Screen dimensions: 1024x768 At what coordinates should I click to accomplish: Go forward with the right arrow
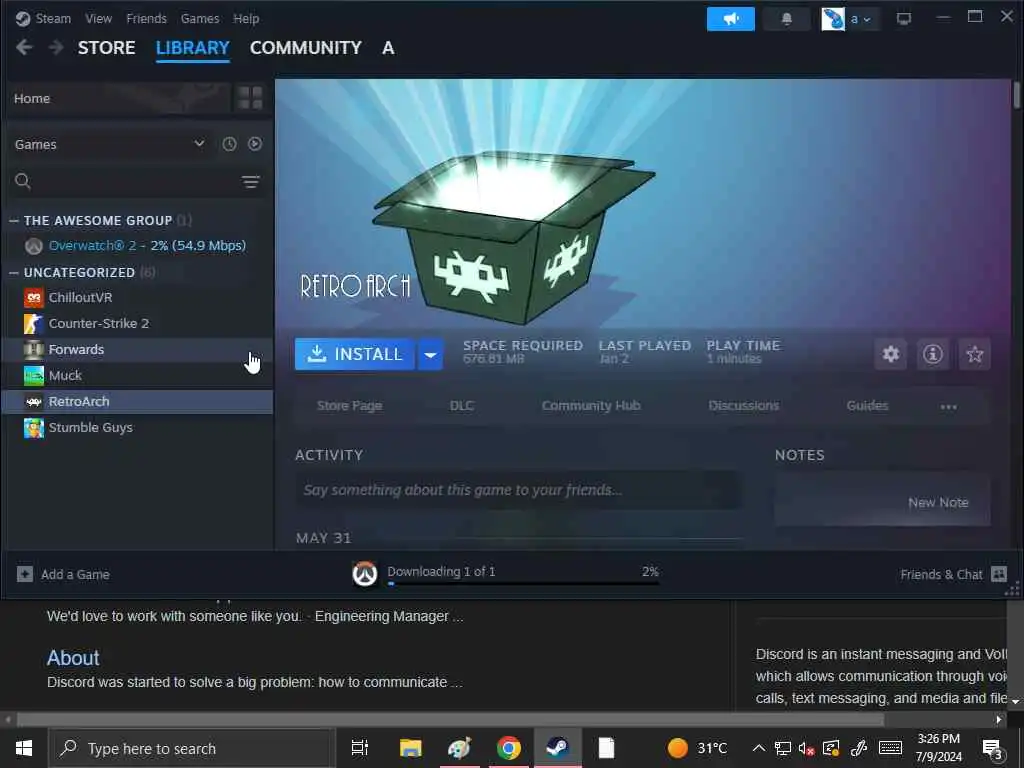click(x=56, y=47)
